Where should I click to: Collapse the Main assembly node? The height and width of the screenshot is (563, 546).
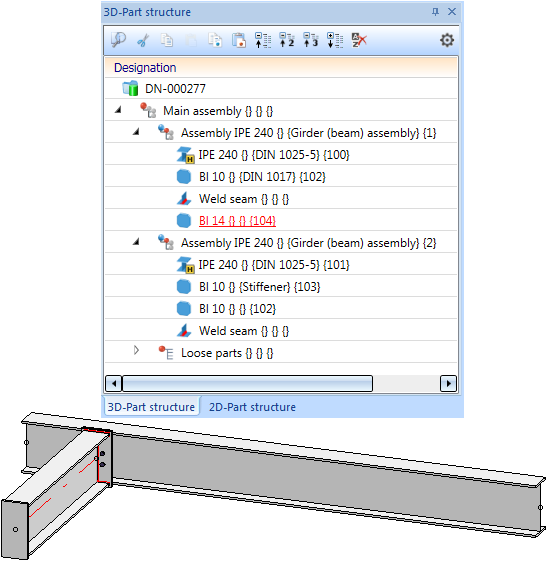coord(118,110)
